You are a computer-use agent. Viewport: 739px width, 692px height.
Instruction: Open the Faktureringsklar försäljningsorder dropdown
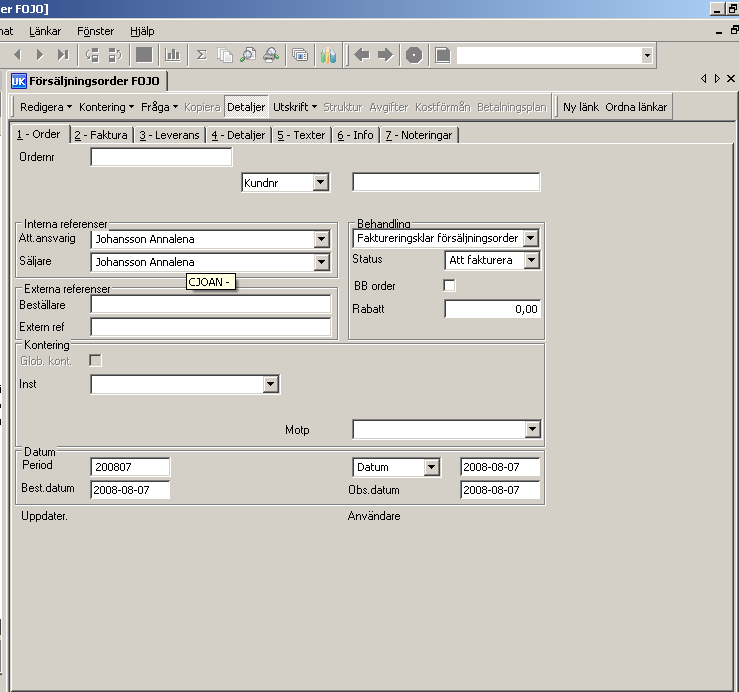coord(531,238)
